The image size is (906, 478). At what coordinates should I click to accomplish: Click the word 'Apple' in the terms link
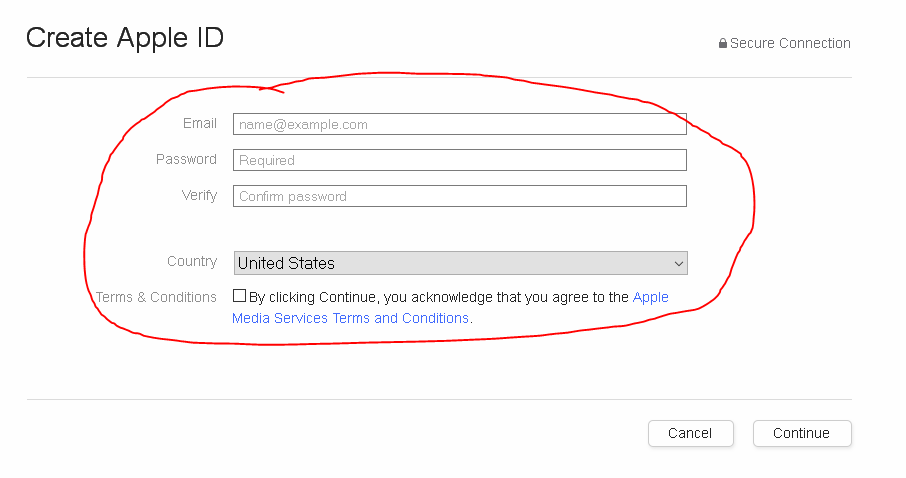[x=651, y=297]
